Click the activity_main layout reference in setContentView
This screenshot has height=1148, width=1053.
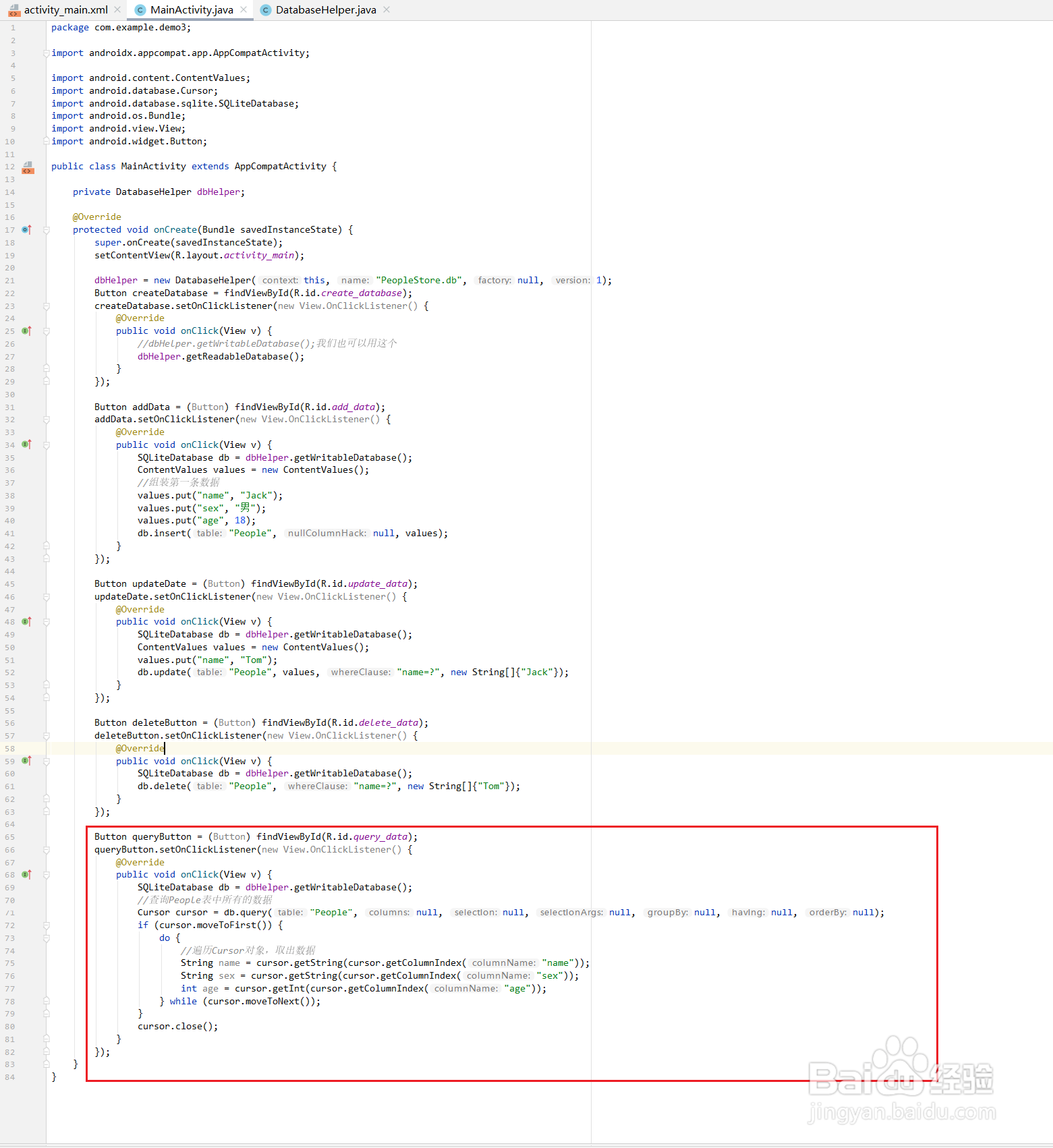259,256
